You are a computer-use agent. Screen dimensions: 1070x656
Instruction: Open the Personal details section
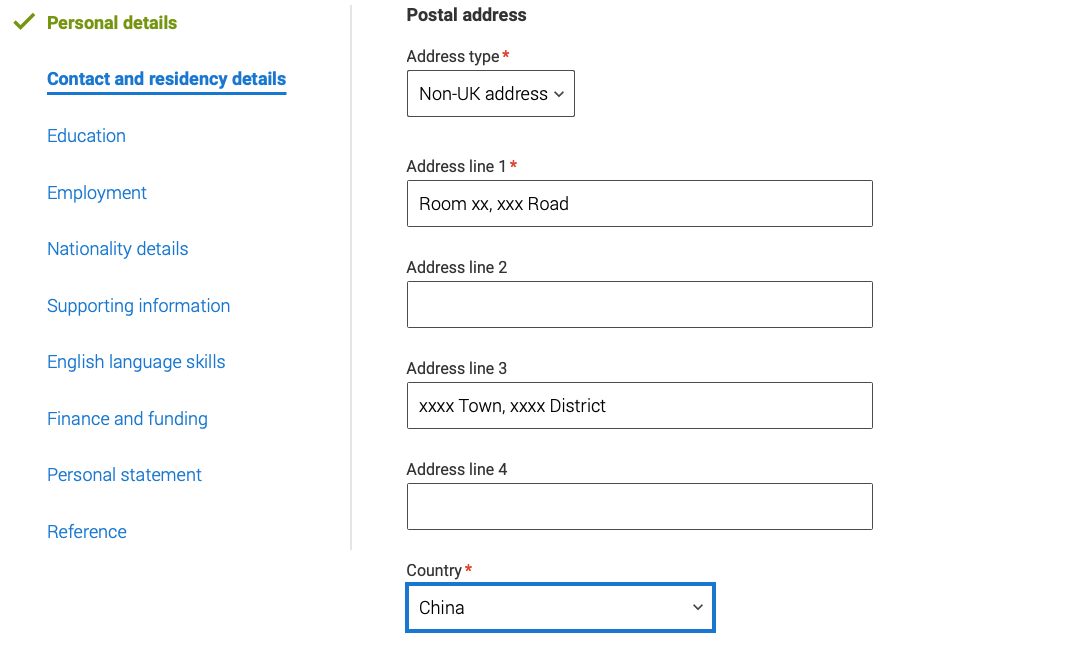(112, 23)
